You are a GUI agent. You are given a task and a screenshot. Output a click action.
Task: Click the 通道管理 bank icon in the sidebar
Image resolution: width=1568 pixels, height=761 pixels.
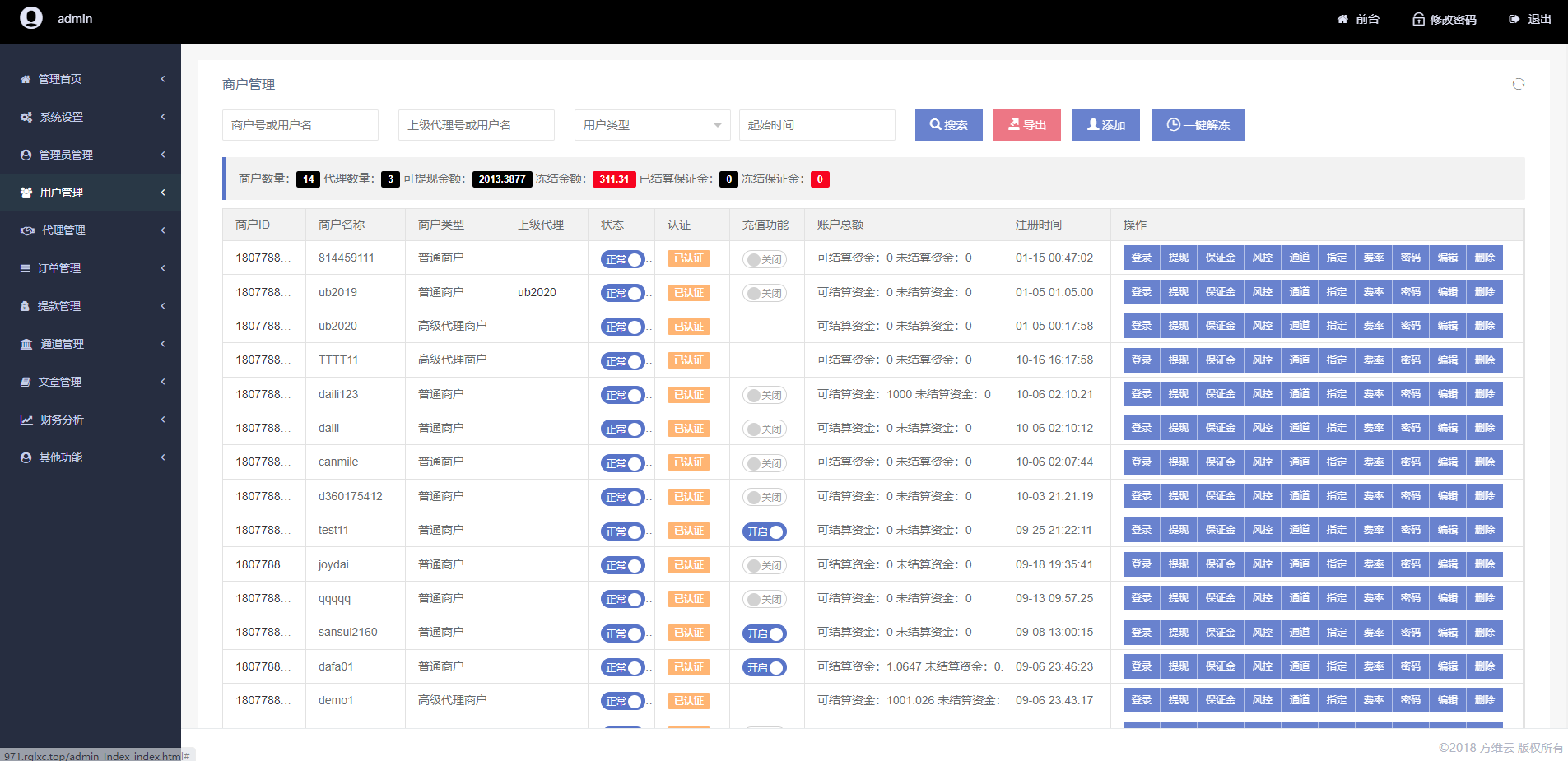26,344
